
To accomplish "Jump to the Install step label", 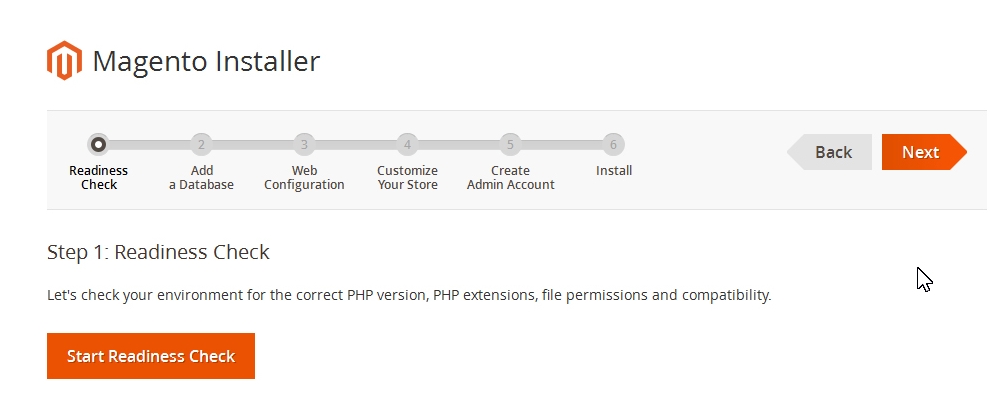I will pos(614,171).
